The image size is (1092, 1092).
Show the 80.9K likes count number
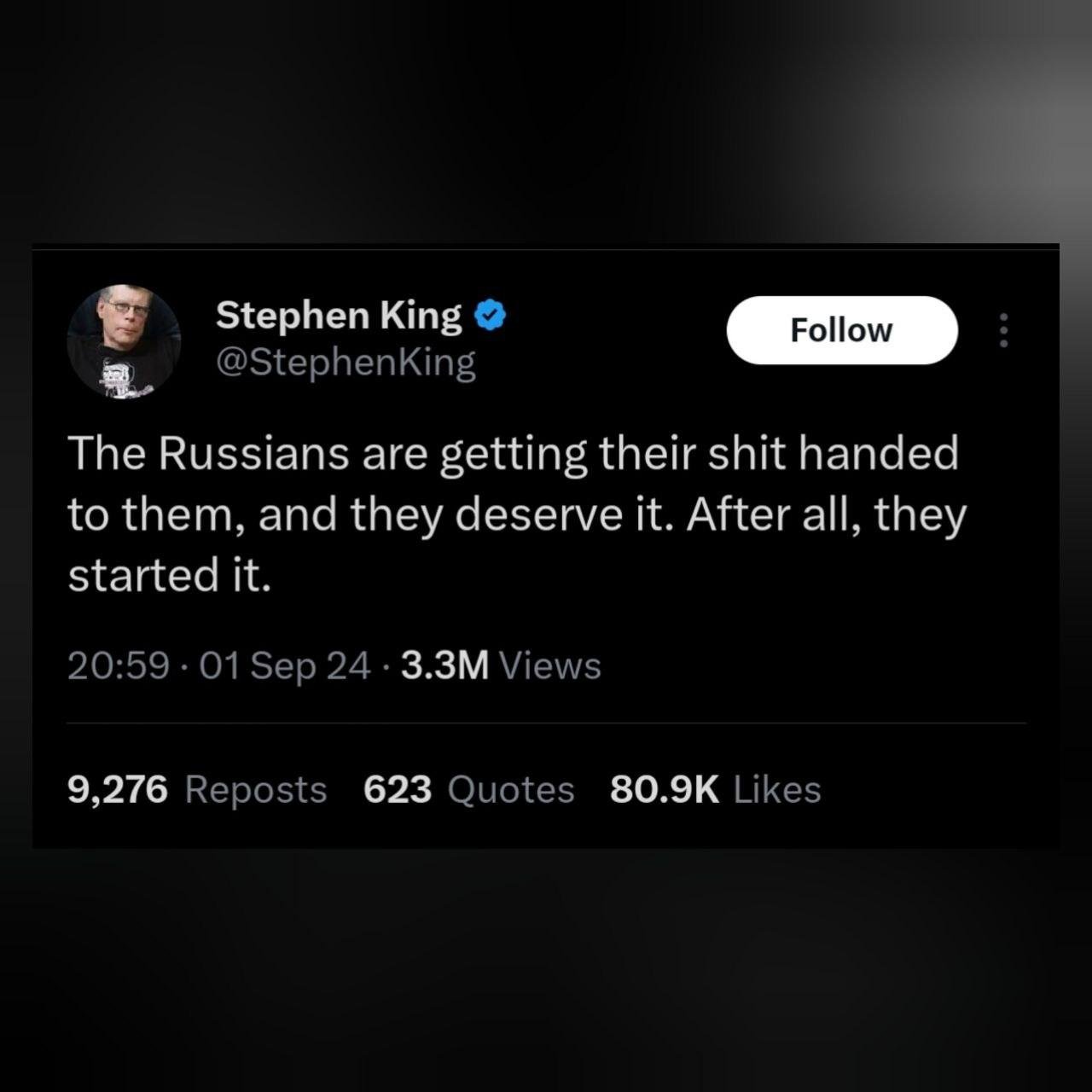coord(665,789)
